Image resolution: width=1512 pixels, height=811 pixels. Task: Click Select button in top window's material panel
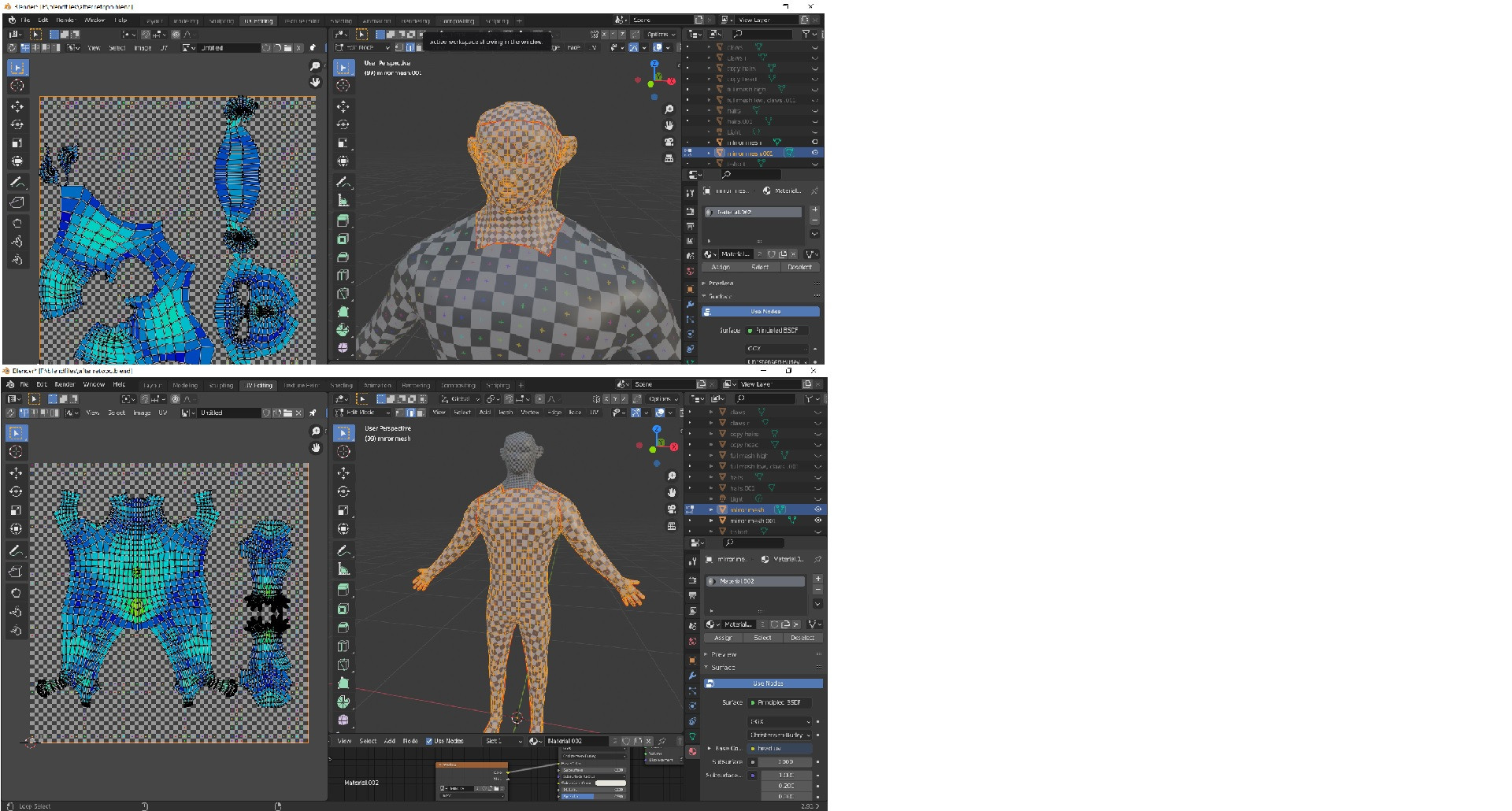[760, 267]
